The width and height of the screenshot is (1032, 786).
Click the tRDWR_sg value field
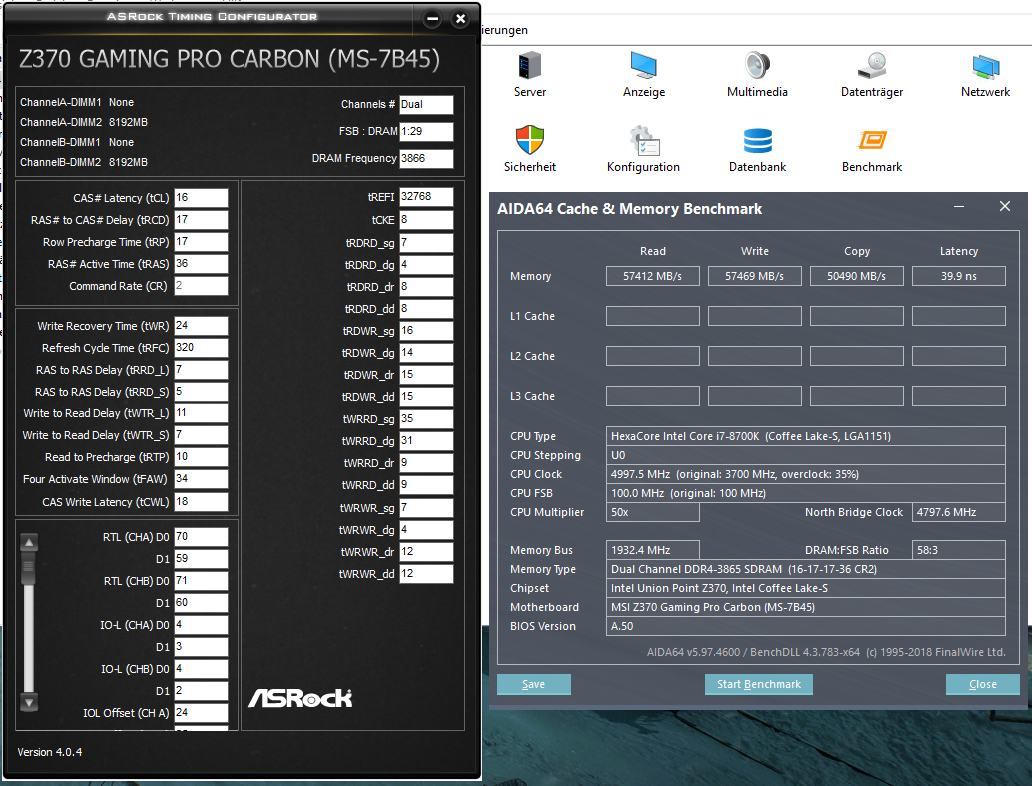coord(426,331)
